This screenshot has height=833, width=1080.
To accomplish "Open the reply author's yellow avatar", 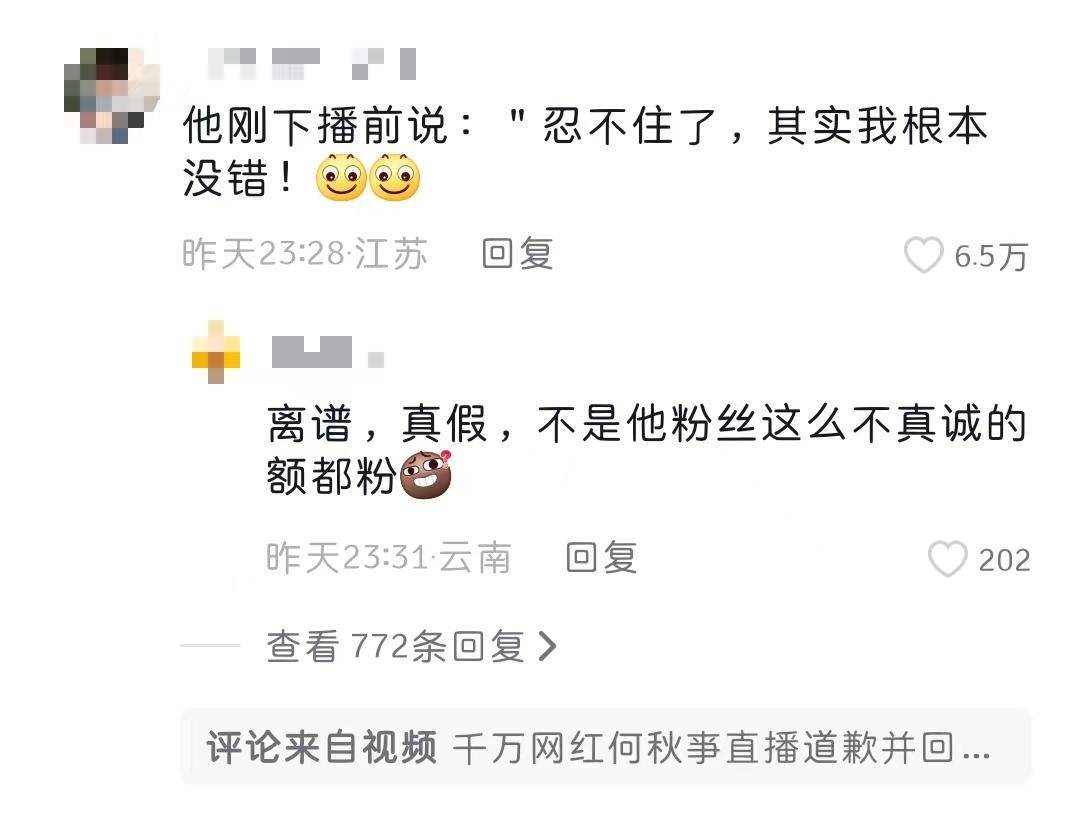I will (x=216, y=351).
